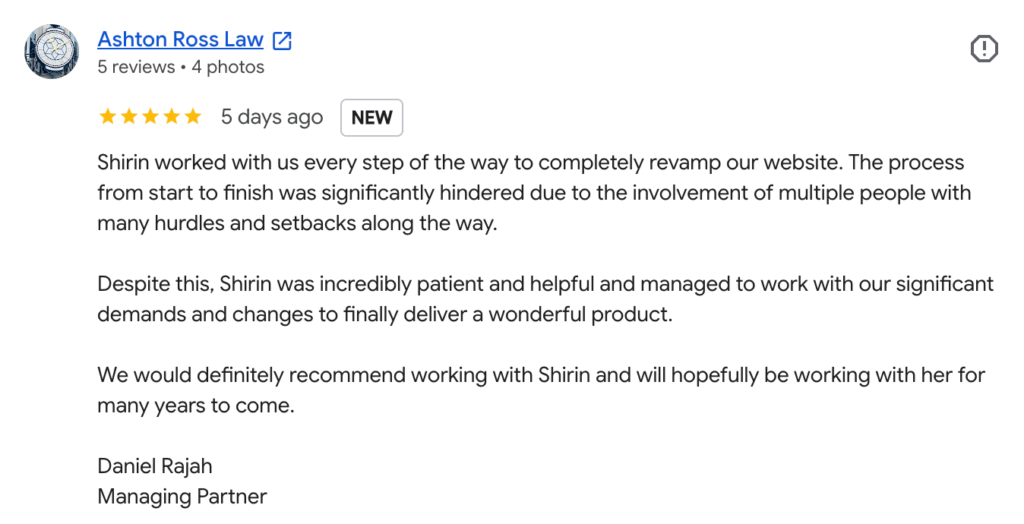Image resolution: width=1024 pixels, height=524 pixels.
Task: Click the fourth rating star
Action: pos(172,117)
